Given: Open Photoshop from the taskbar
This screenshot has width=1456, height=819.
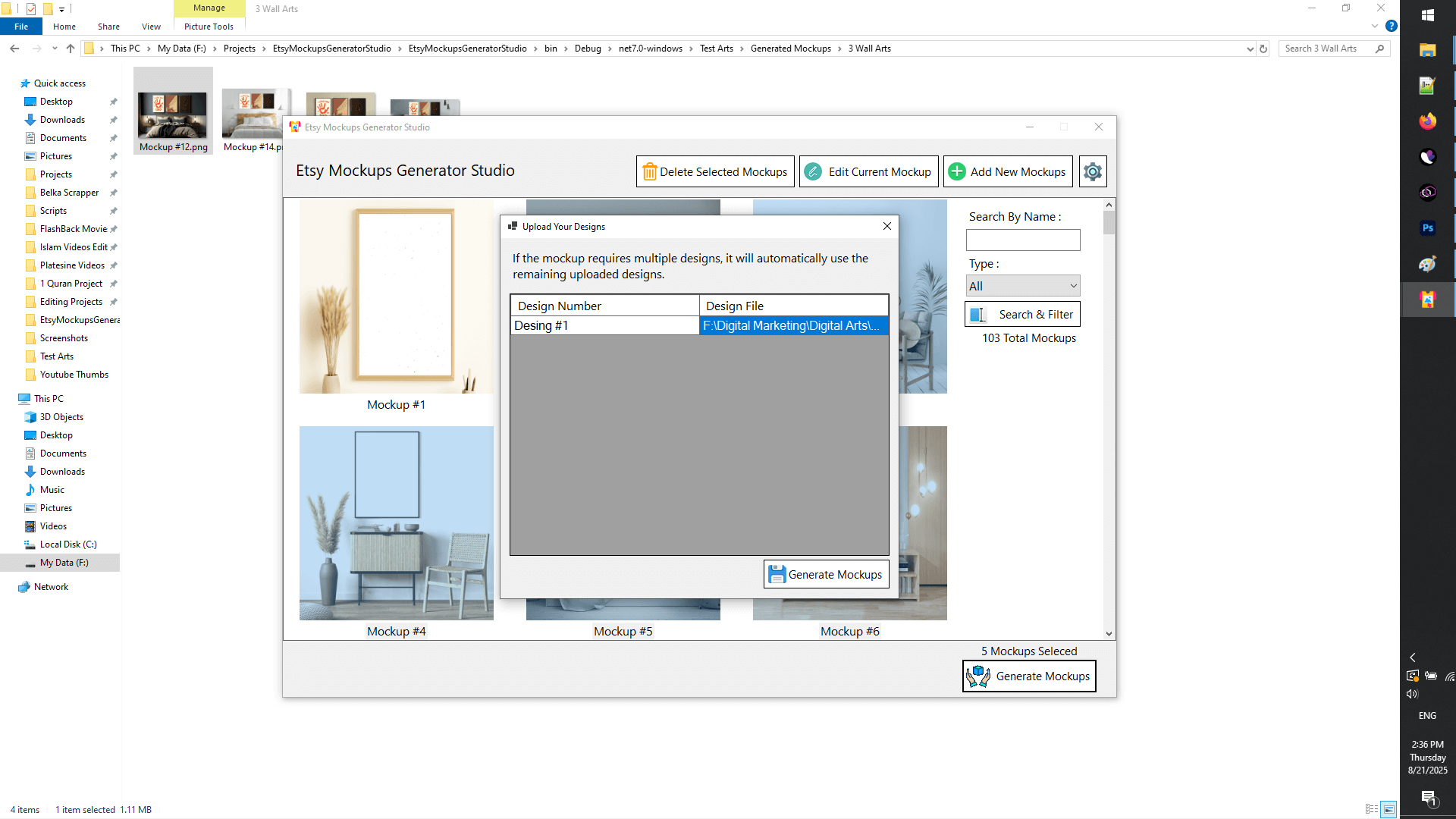Looking at the screenshot, I should pyautogui.click(x=1427, y=228).
